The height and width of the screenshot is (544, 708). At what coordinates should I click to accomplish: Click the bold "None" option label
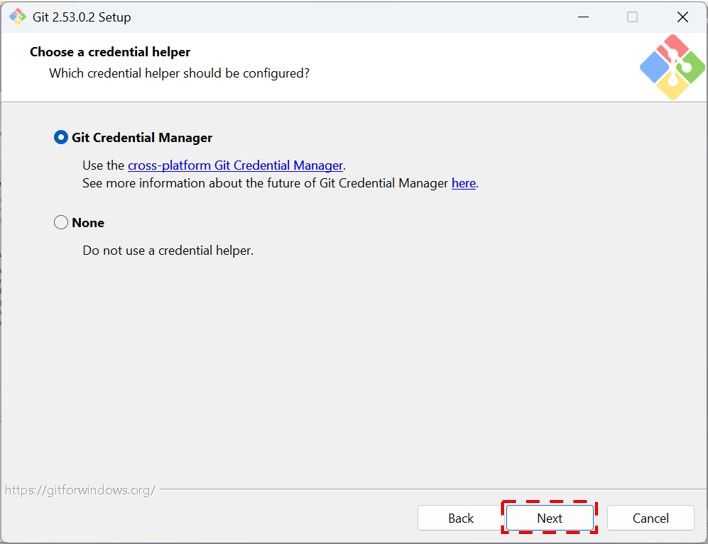88,223
